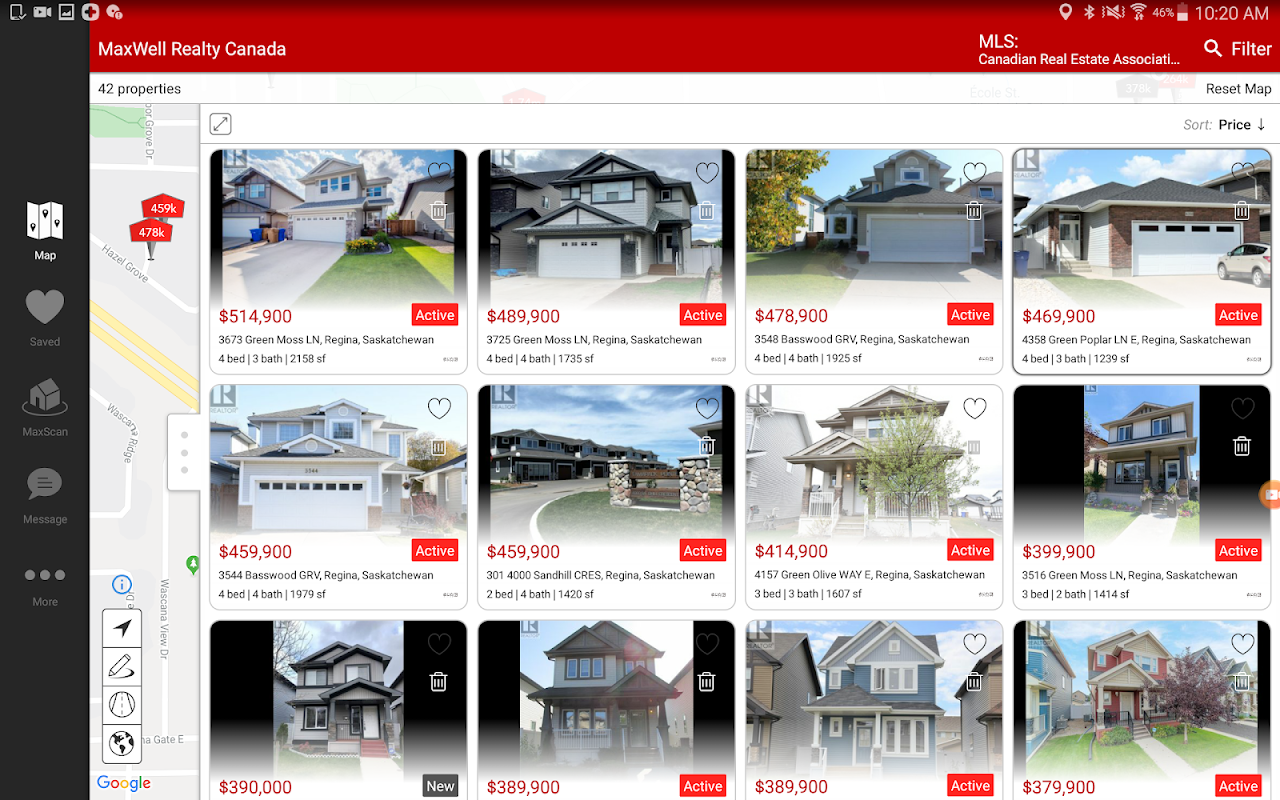Image resolution: width=1280 pixels, height=800 pixels.
Task: Favorite the 3544 Basswood GRV listing
Action: (439, 408)
